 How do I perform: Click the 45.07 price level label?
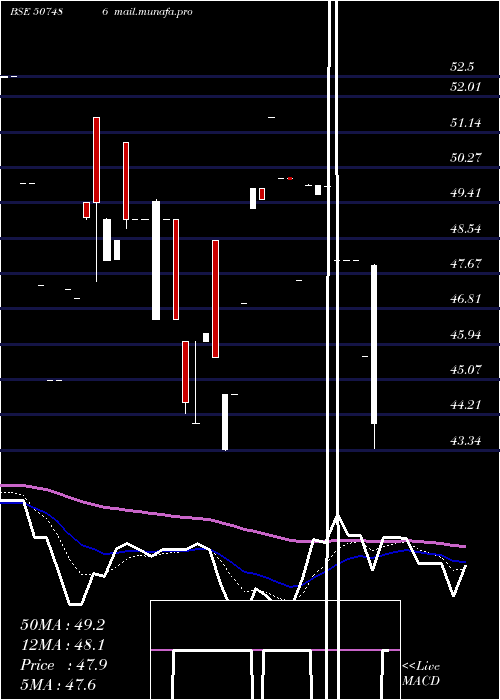tap(466, 370)
